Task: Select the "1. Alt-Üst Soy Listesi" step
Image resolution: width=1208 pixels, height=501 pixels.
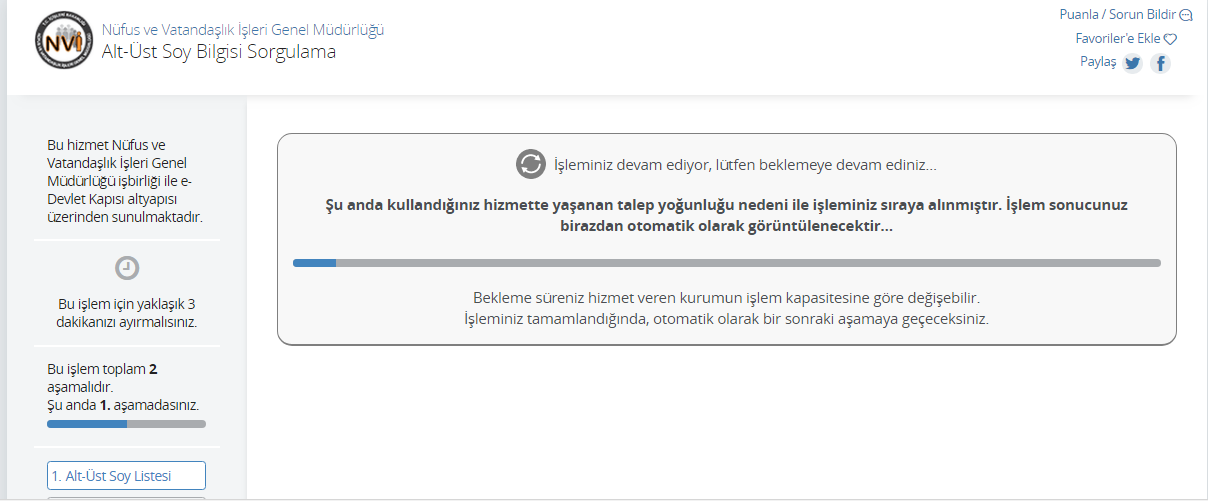Action: pos(126,476)
